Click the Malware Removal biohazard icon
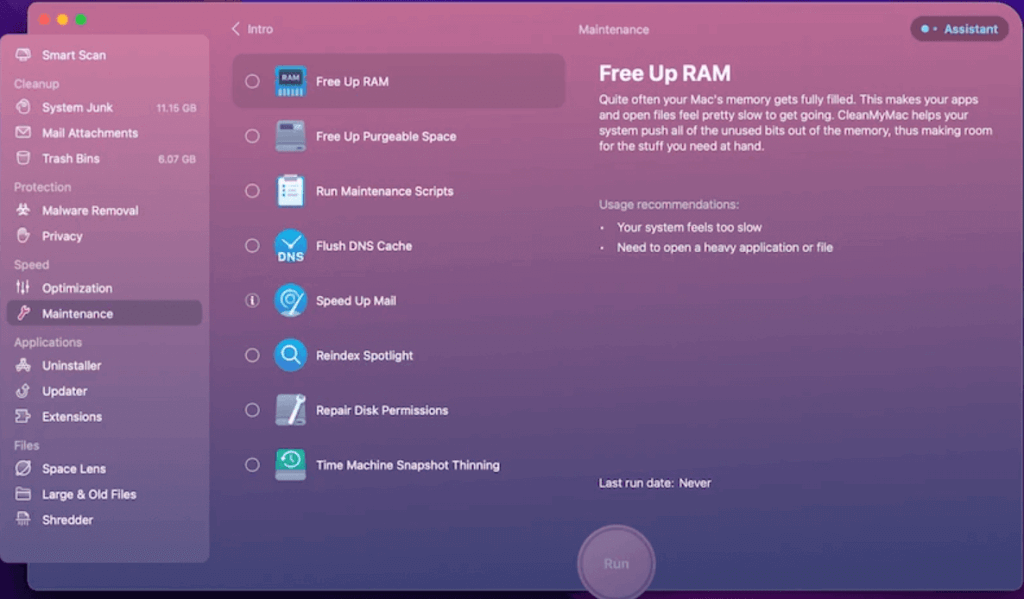The image size is (1024, 599). coord(23,210)
